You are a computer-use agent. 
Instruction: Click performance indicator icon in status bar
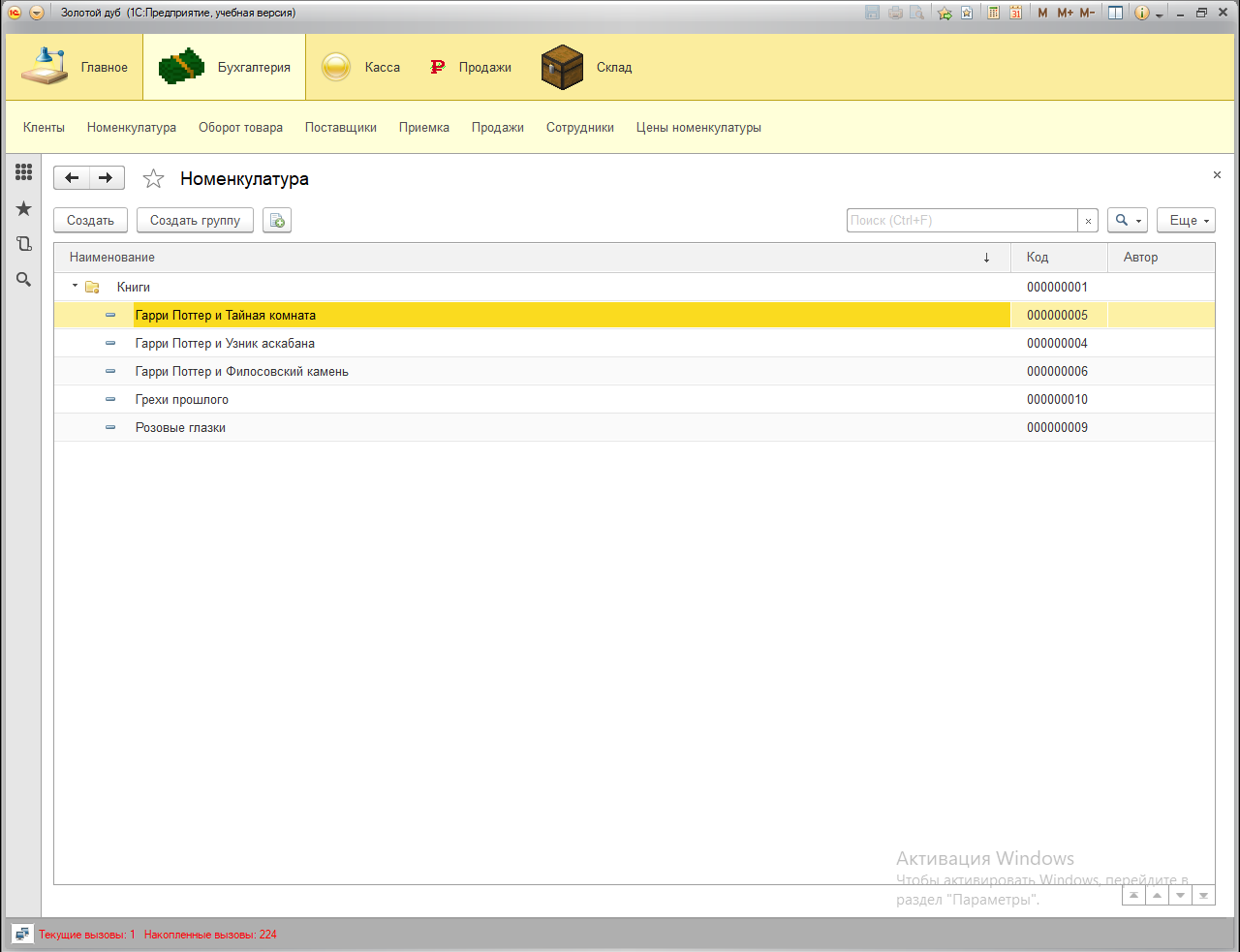click(x=22, y=935)
